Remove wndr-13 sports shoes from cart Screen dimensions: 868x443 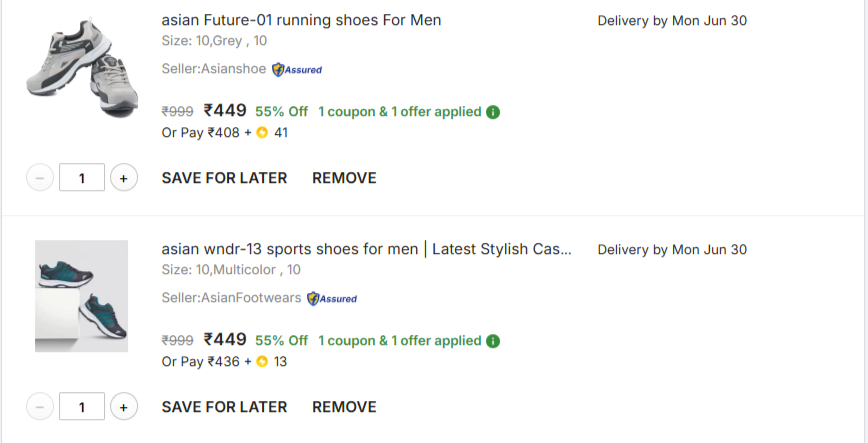coord(344,407)
